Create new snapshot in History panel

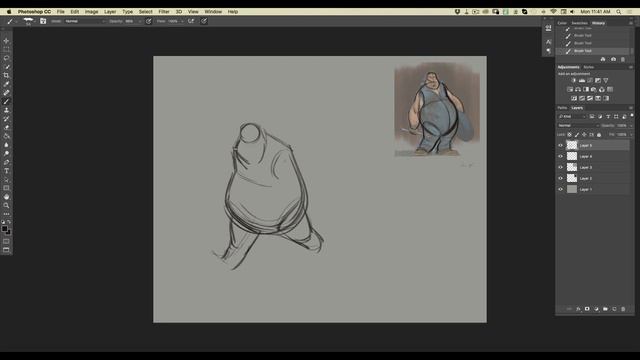[x=613, y=59]
